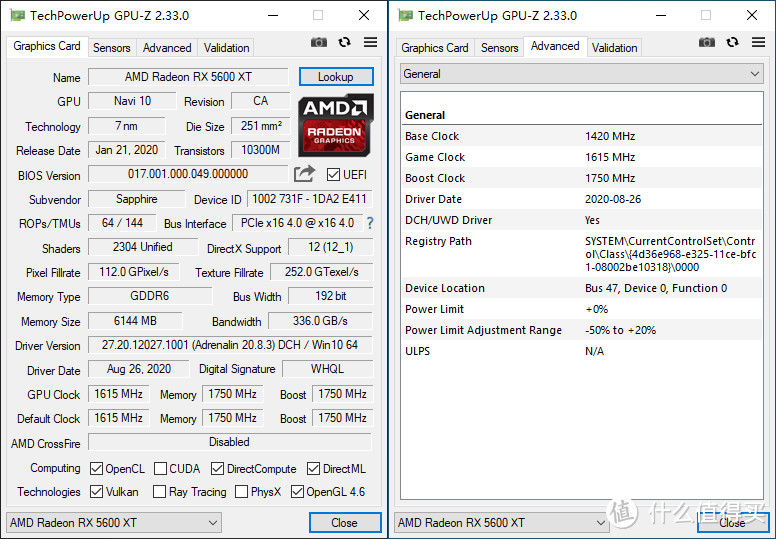Switch to Graphics Card tab in right window
The image size is (776, 539).
tap(435, 48)
